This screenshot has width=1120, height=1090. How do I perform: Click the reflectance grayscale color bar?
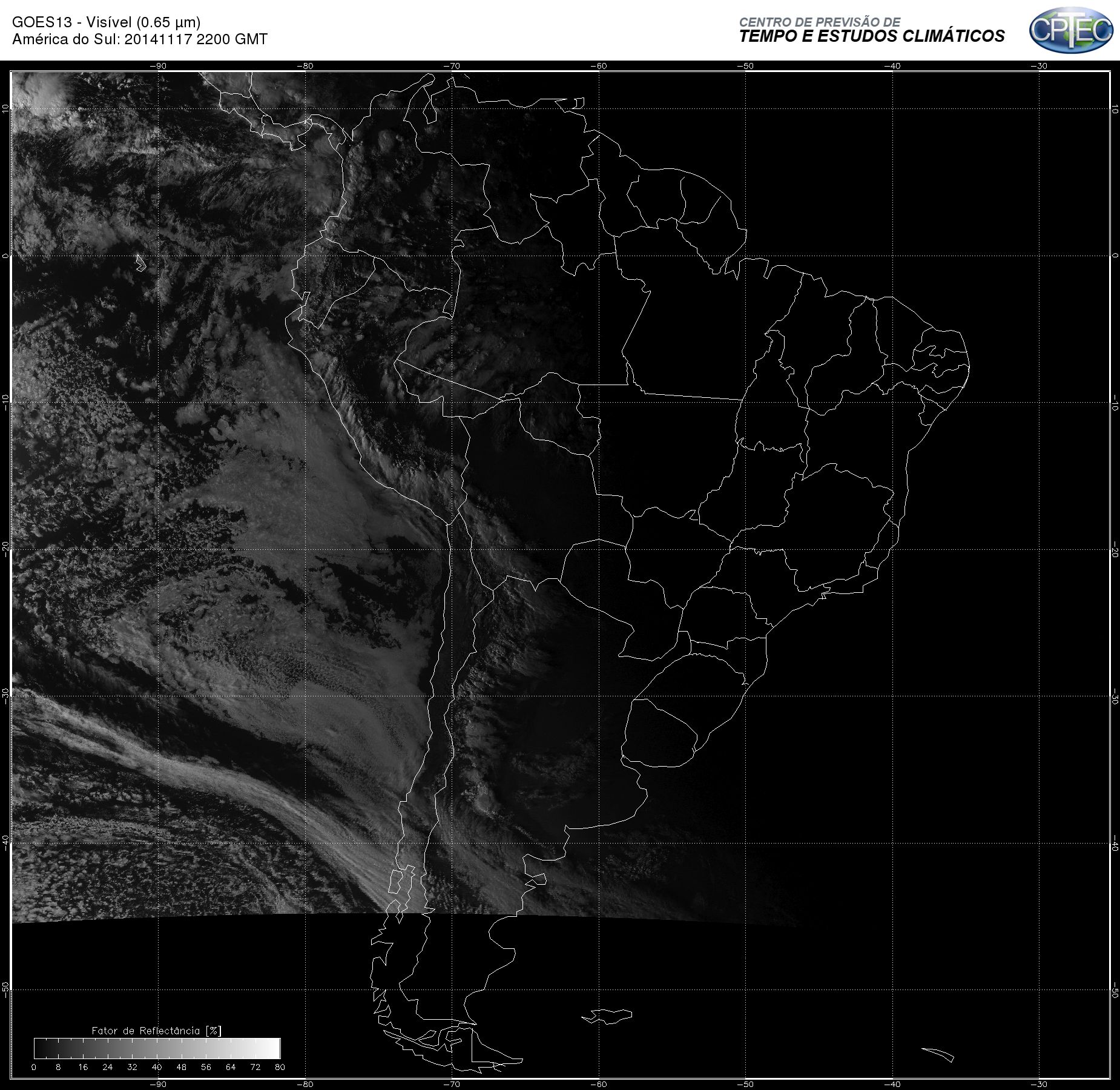[157, 1048]
